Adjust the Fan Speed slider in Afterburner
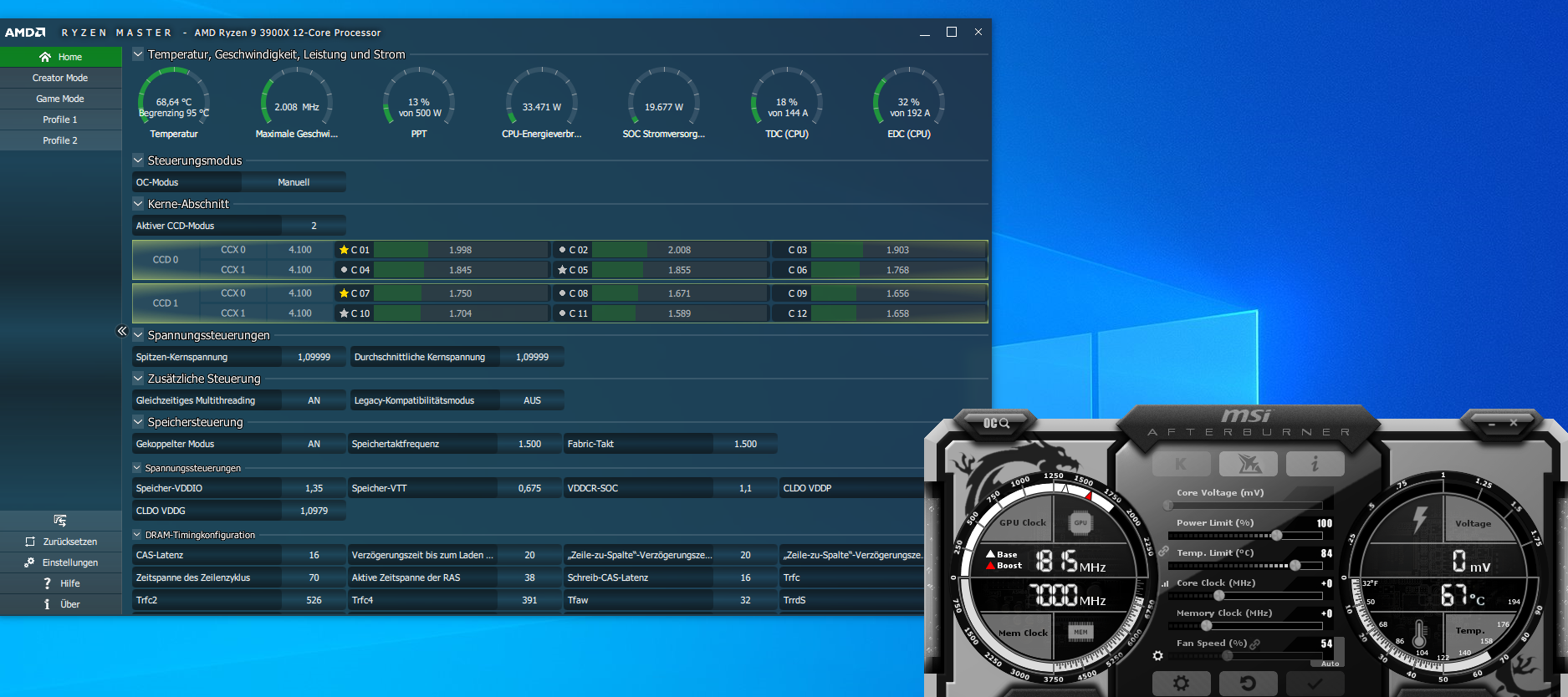 click(1245, 656)
